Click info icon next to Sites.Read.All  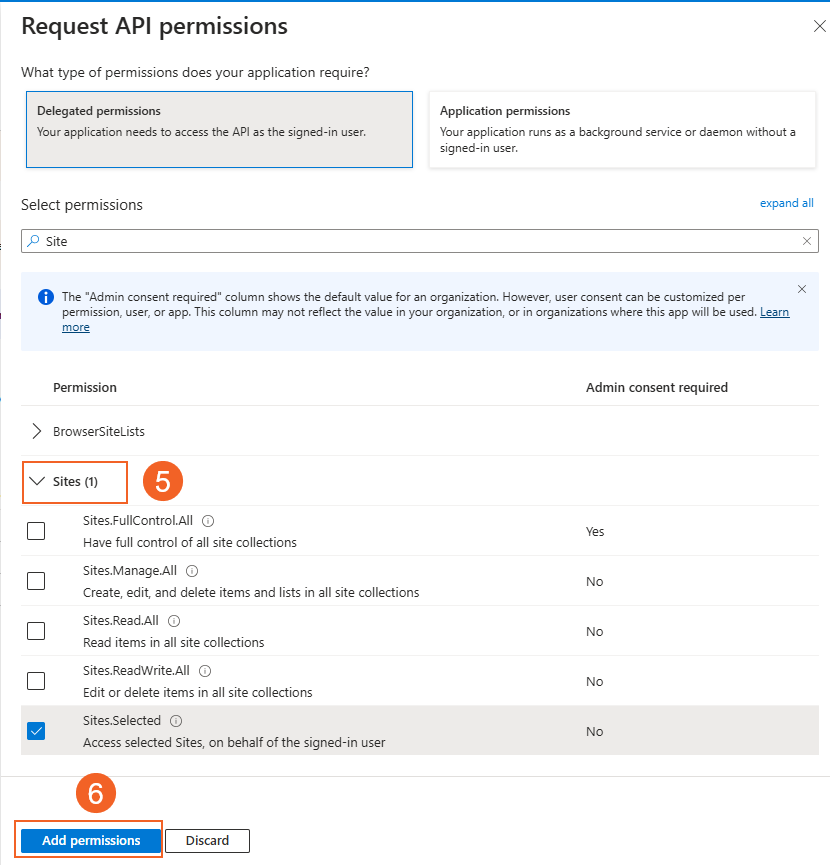click(x=174, y=621)
